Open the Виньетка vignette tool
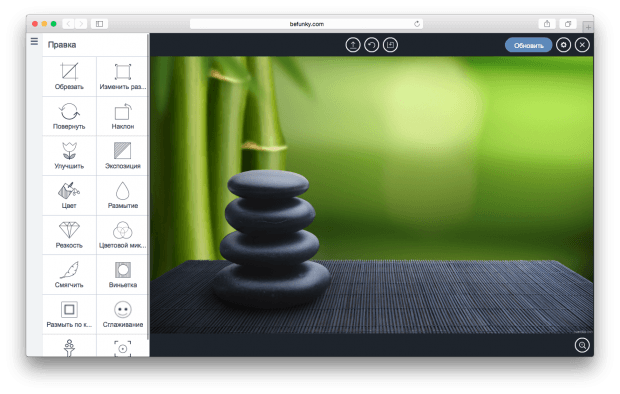620x394 pixels. tap(123, 275)
